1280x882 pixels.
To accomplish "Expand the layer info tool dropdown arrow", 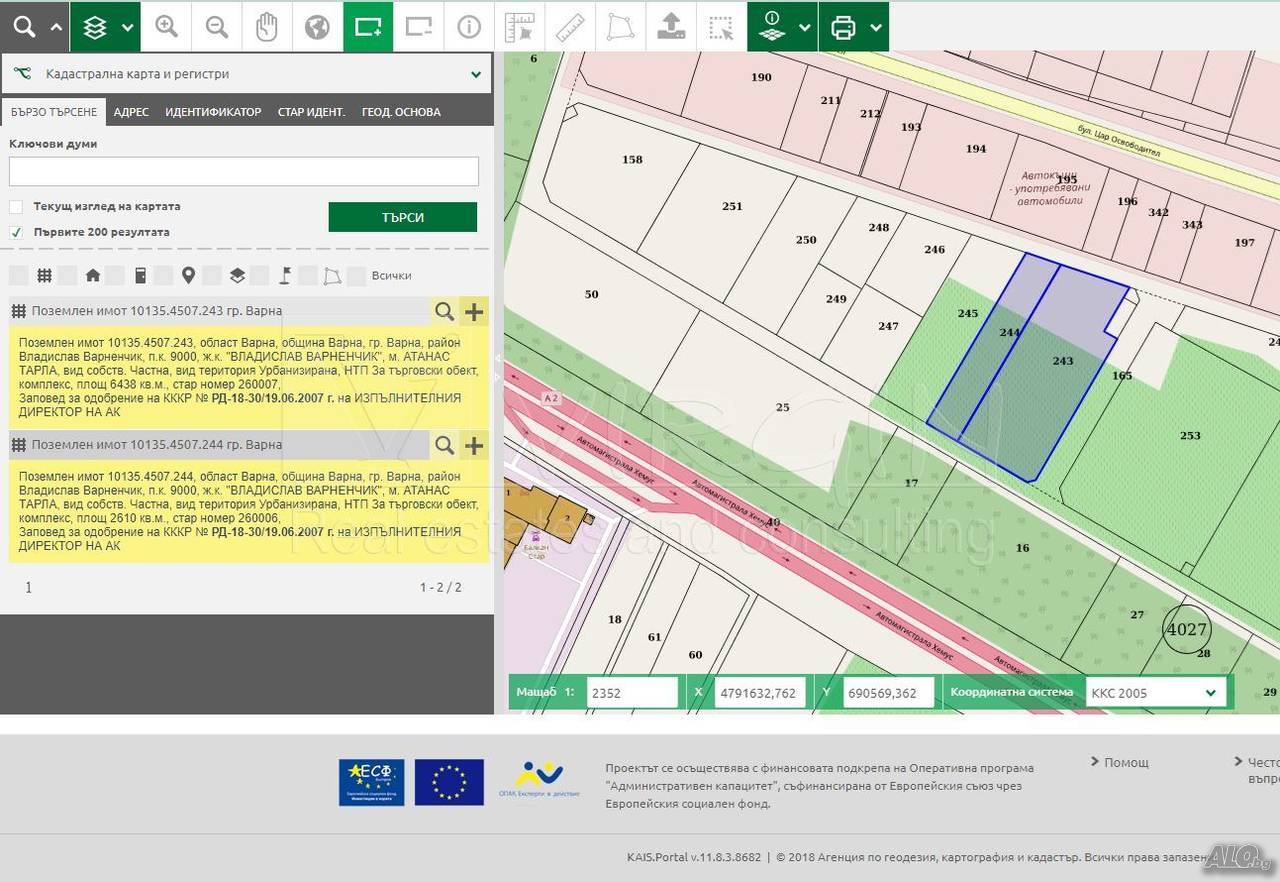I will pos(803,28).
